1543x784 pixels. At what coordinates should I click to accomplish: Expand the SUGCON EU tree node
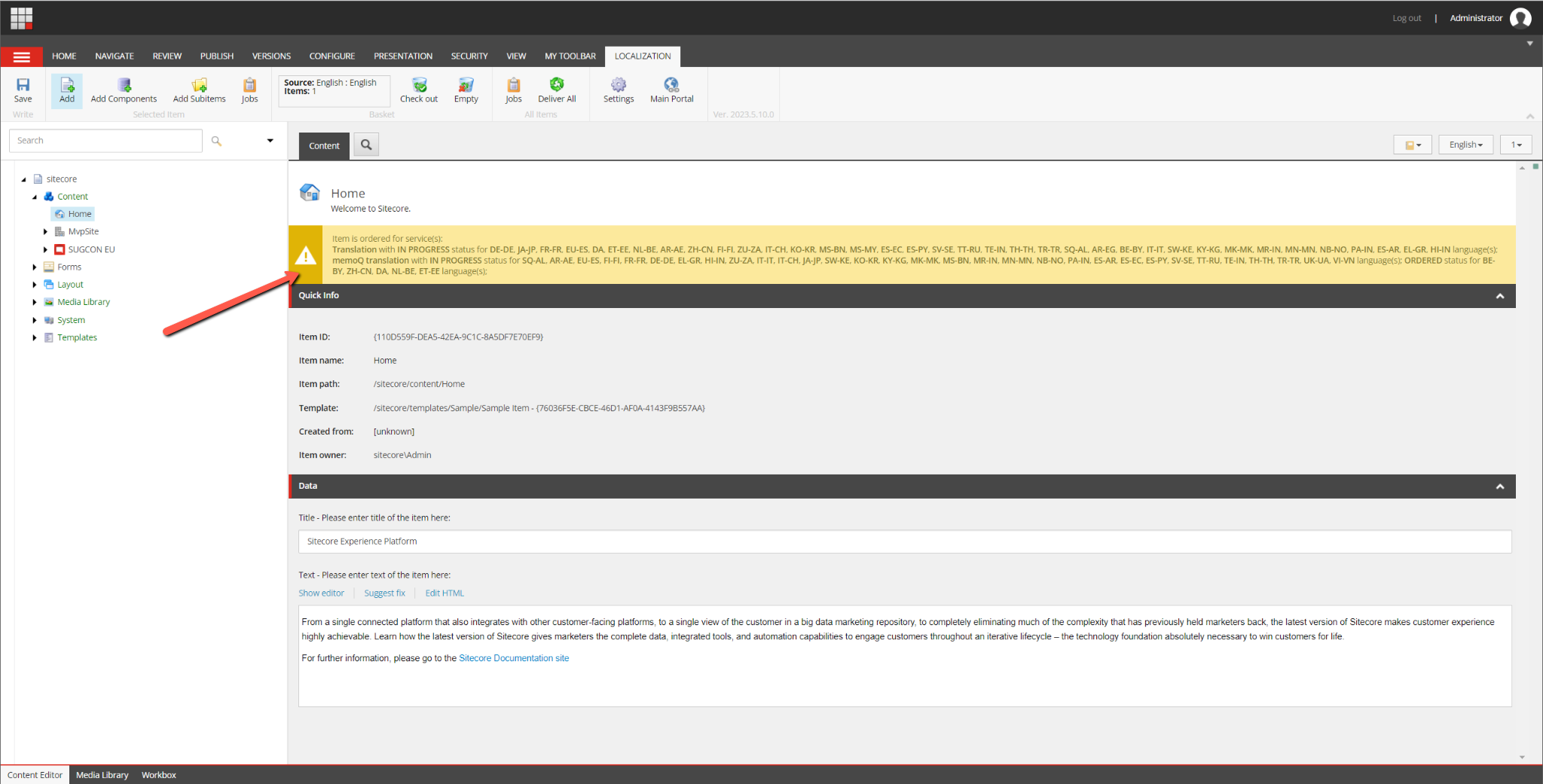coord(45,249)
